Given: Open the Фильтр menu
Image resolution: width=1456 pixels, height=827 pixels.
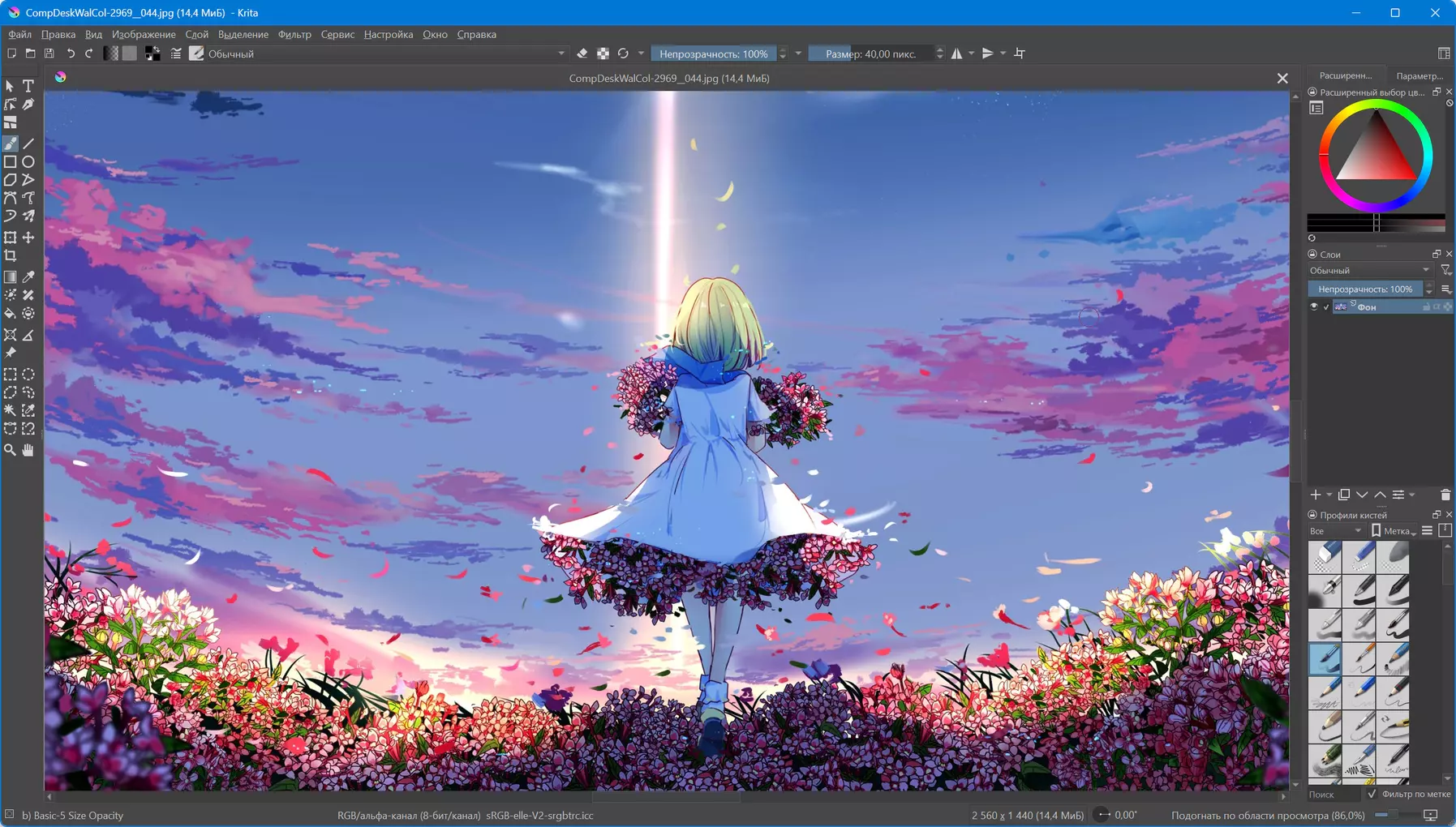Looking at the screenshot, I should coord(294,34).
